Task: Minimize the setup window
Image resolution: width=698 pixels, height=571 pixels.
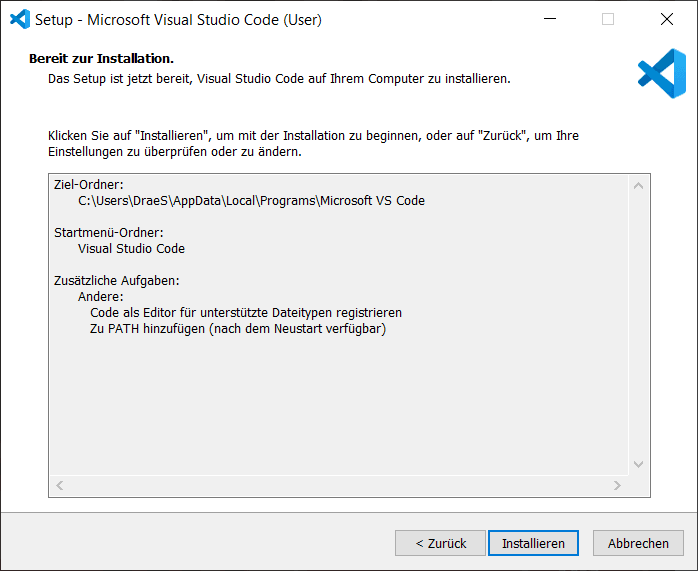Action: pos(549,19)
